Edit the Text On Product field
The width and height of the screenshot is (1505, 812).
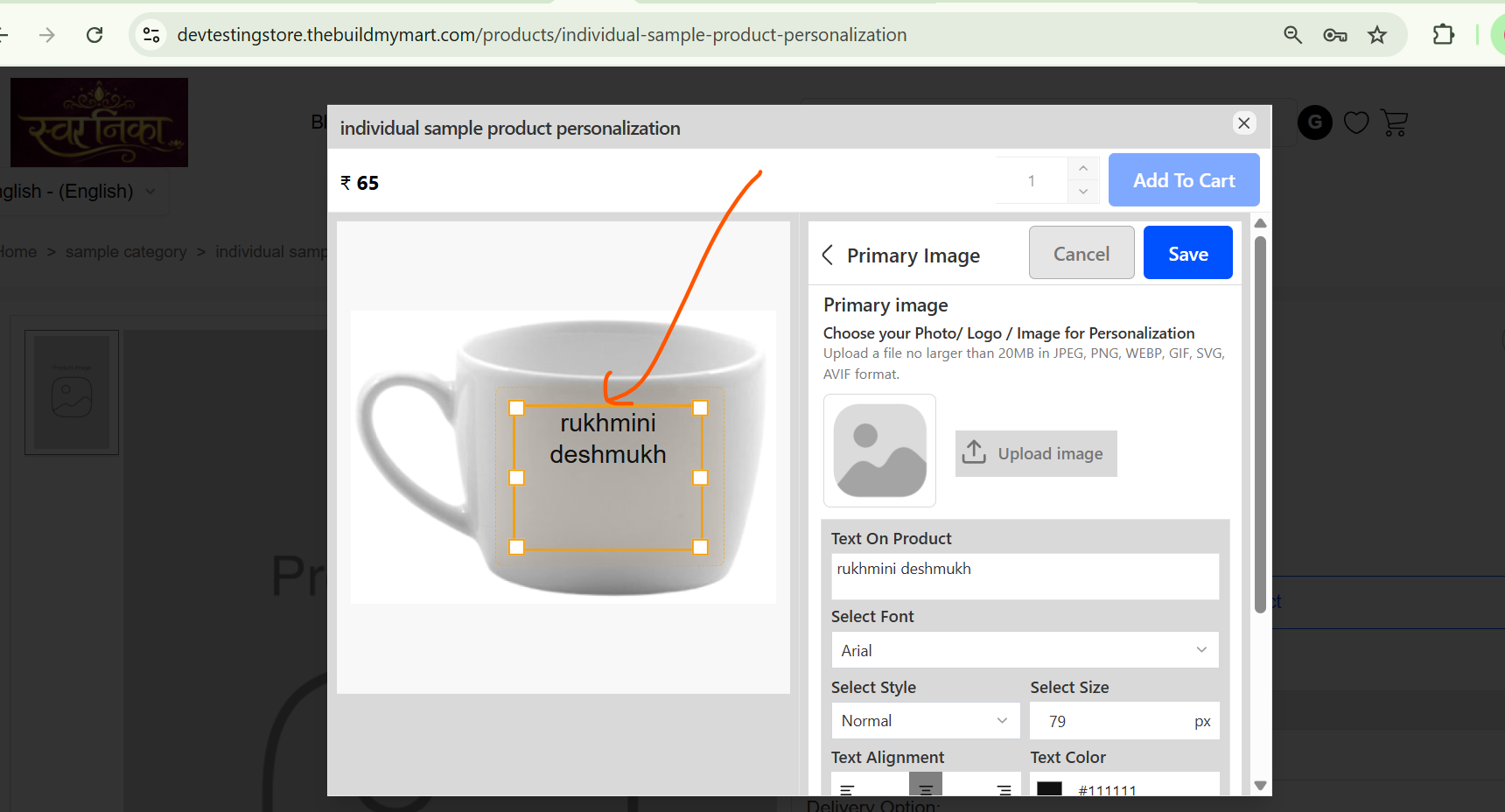pyautogui.click(x=1025, y=577)
